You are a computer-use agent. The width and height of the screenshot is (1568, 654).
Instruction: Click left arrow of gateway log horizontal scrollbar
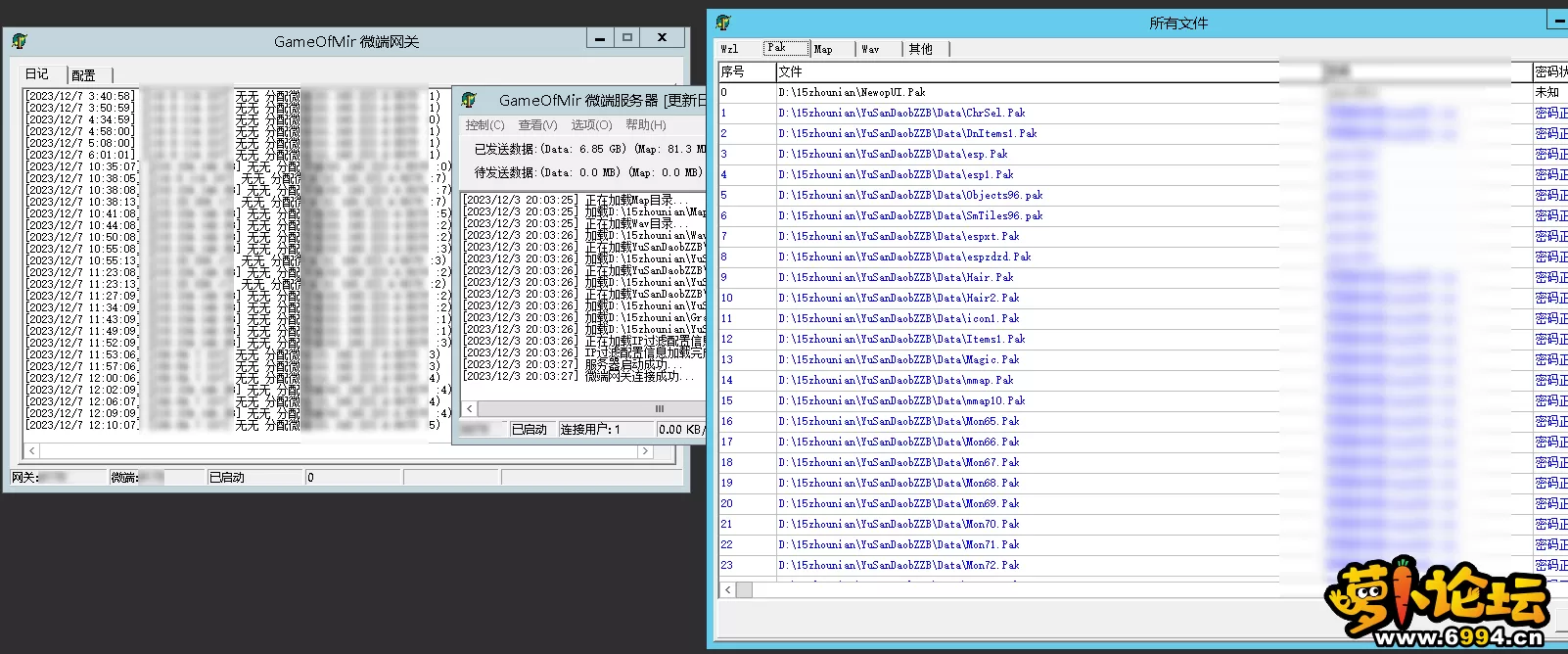tap(32, 451)
